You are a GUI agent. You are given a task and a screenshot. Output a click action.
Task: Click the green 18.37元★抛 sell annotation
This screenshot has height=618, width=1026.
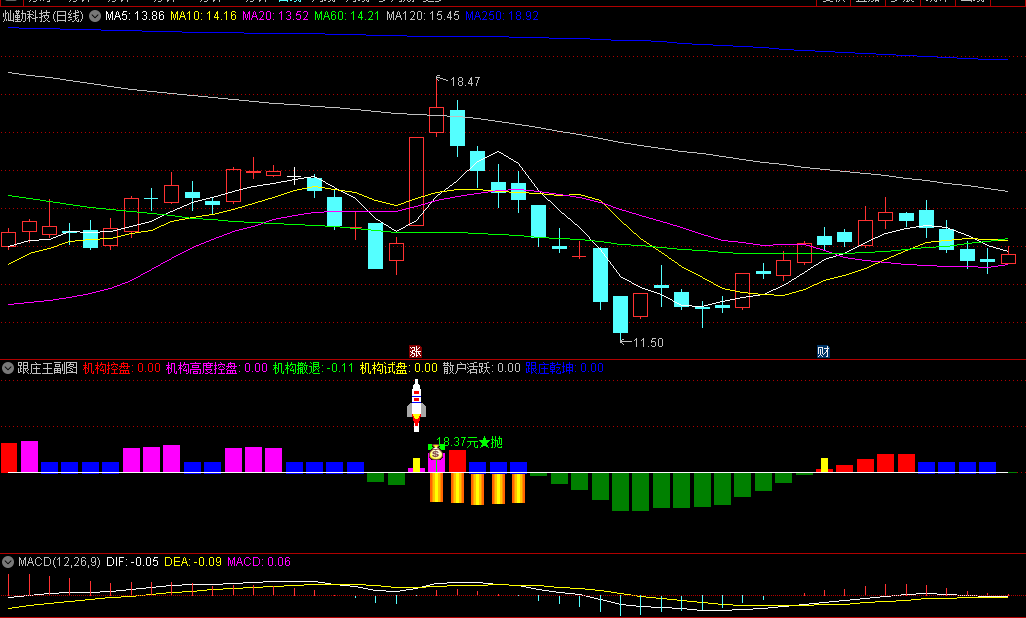coord(469,443)
